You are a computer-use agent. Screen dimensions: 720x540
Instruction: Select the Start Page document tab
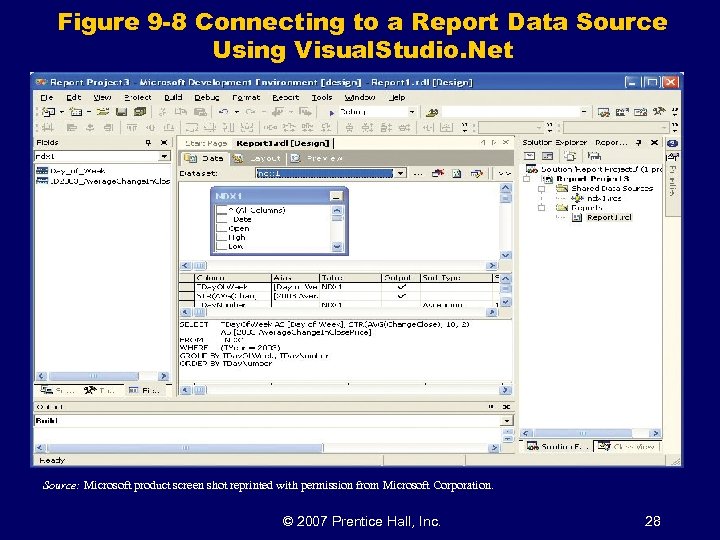click(x=206, y=143)
